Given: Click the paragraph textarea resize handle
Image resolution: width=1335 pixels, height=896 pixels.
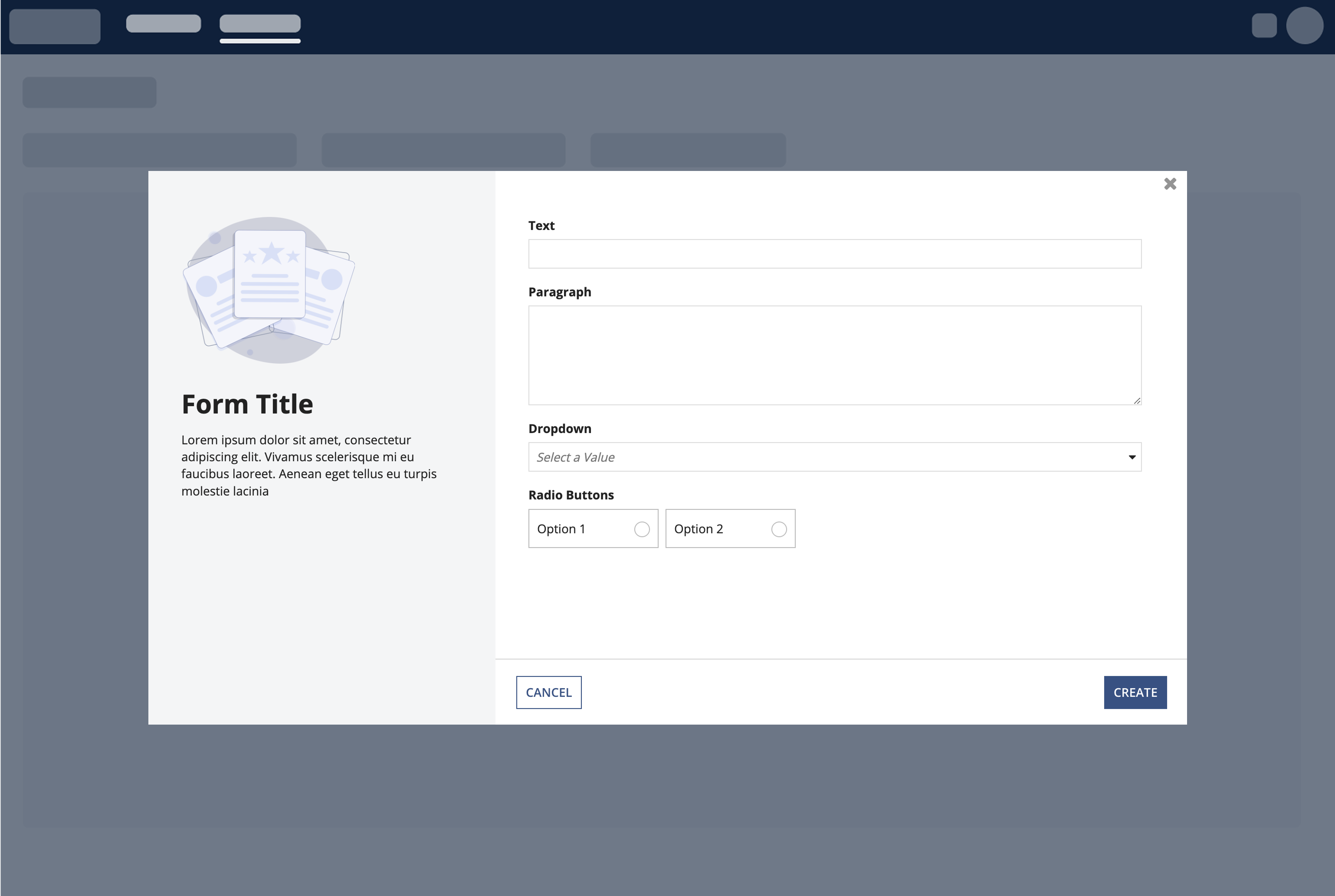Looking at the screenshot, I should pos(1137,400).
